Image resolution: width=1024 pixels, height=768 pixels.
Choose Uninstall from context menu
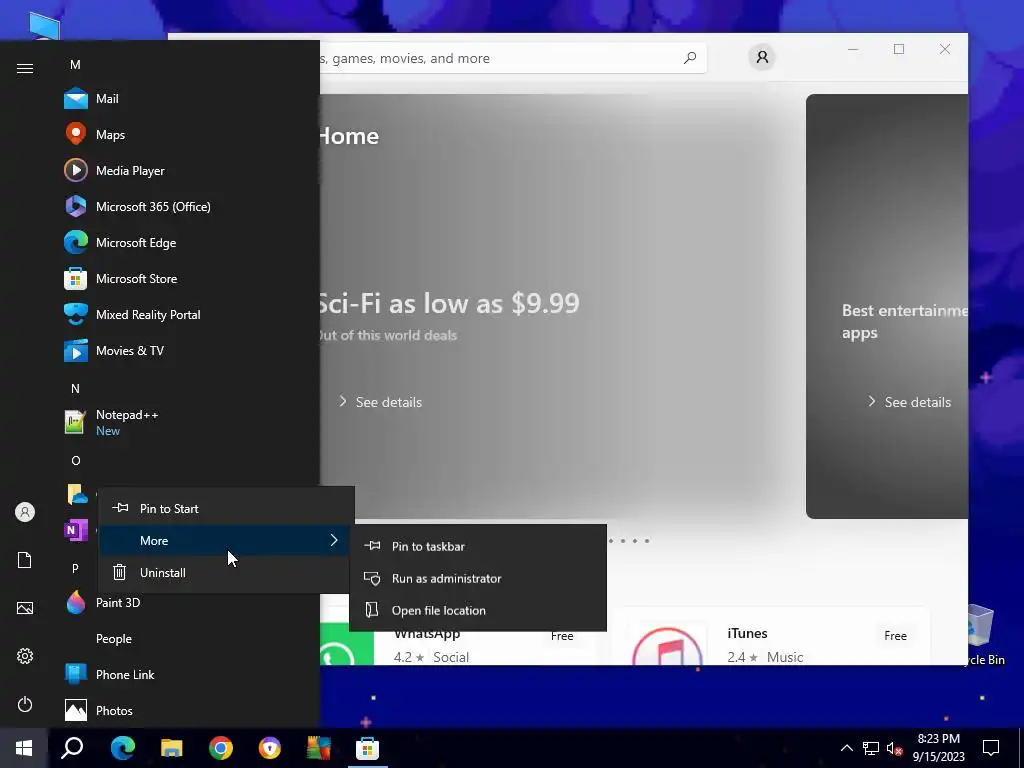pos(226,573)
